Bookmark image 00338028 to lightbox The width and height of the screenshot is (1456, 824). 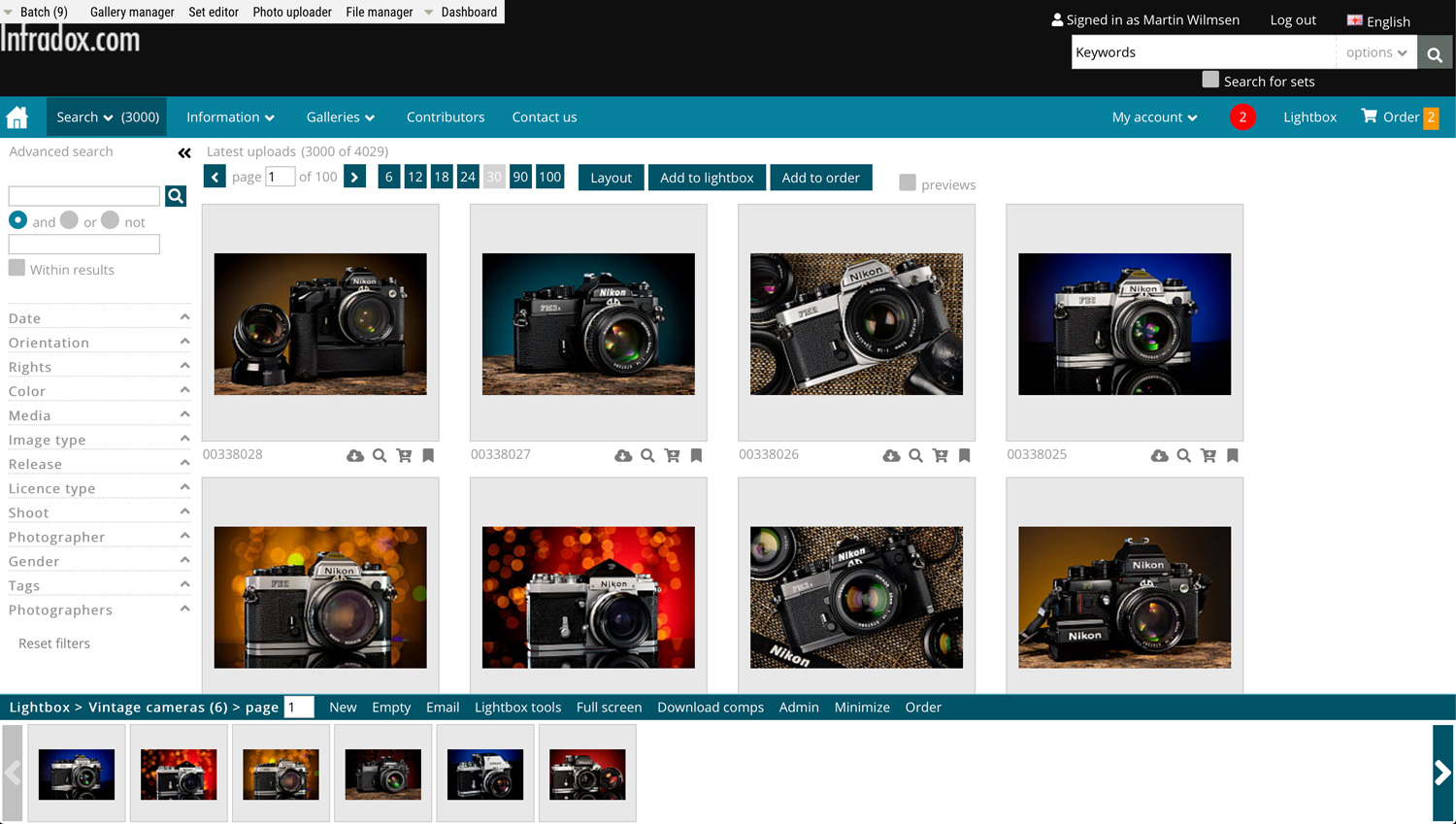[x=428, y=455]
